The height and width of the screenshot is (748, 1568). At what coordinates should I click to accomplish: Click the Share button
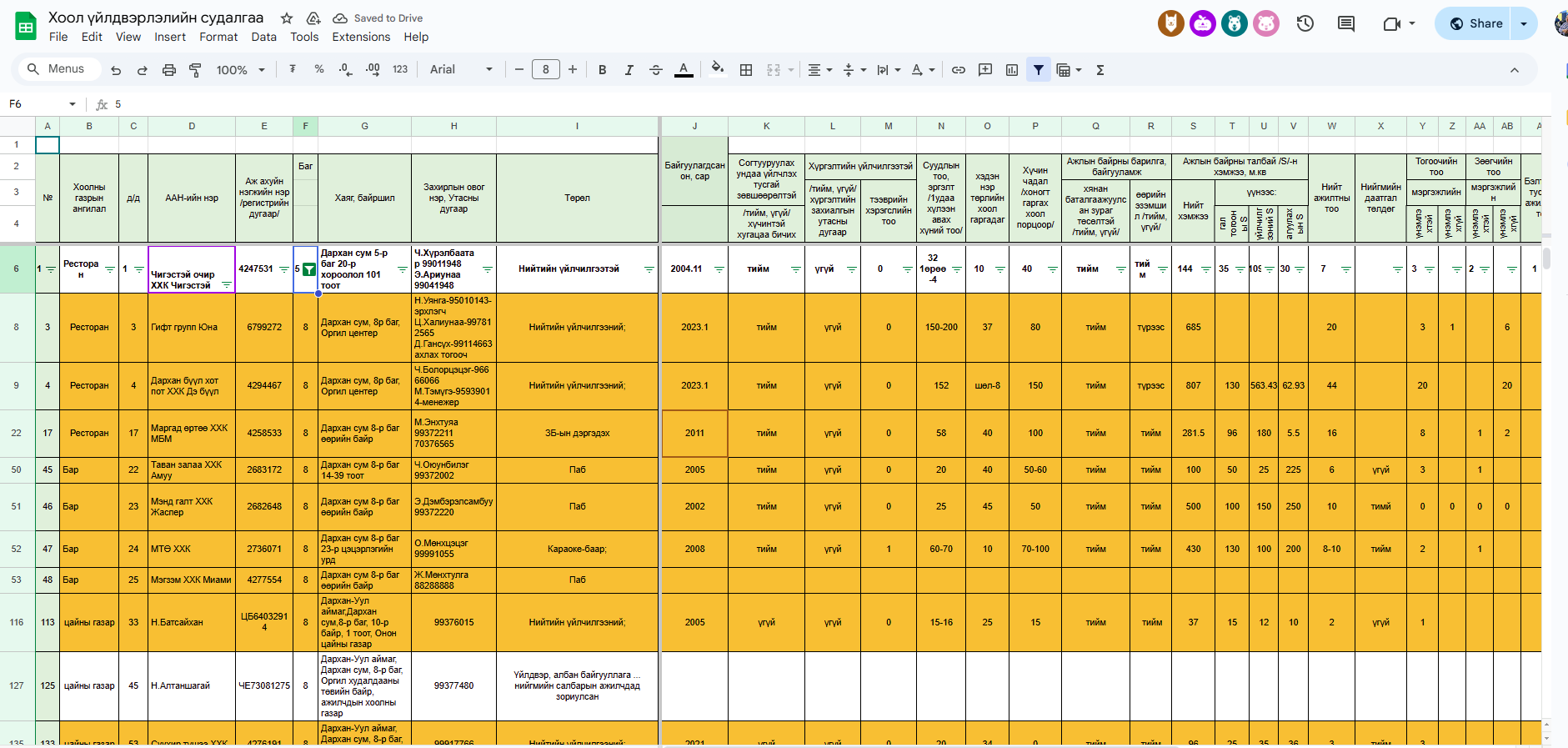click(x=1475, y=23)
